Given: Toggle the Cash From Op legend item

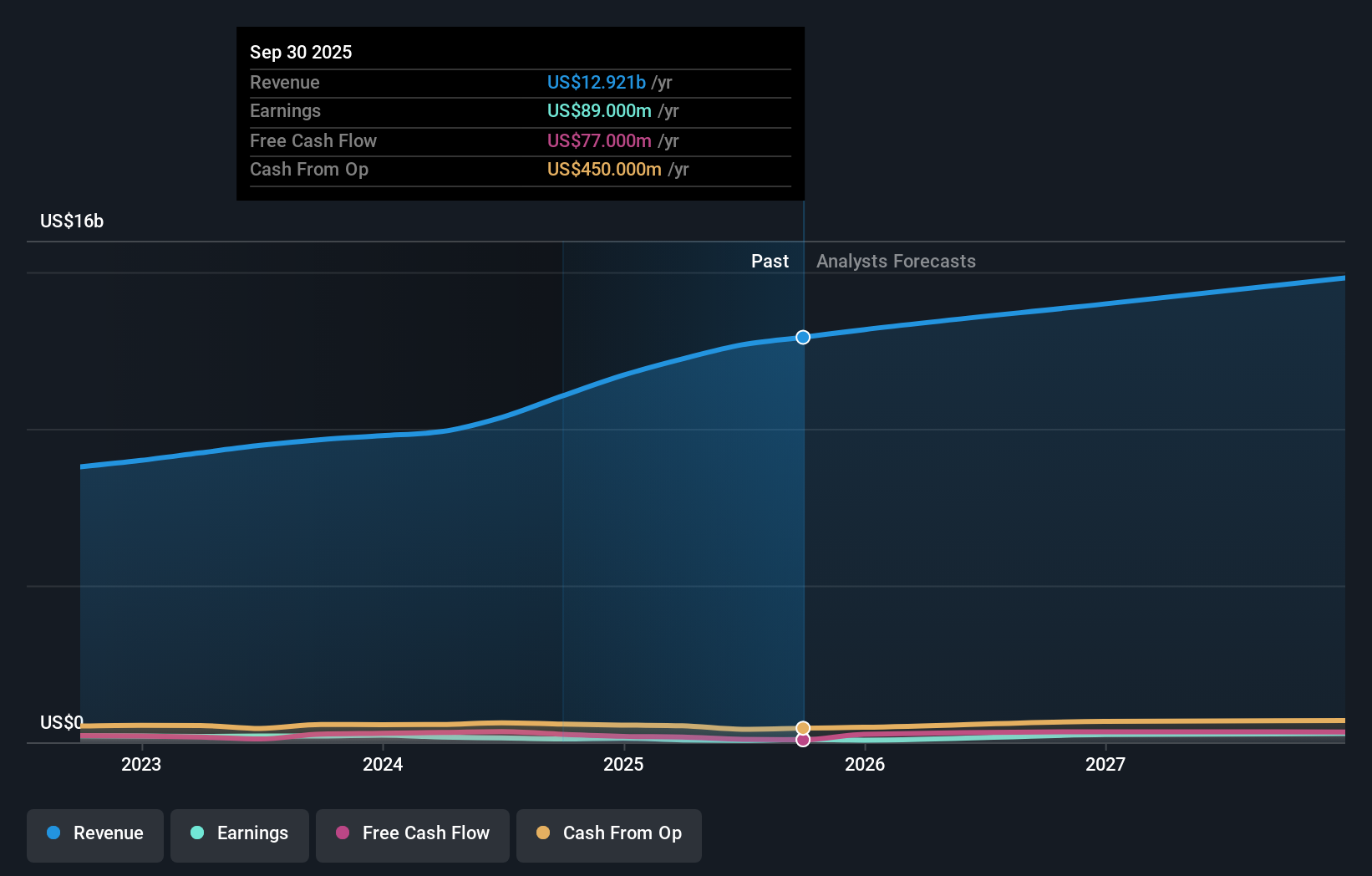Looking at the screenshot, I should click(x=608, y=834).
